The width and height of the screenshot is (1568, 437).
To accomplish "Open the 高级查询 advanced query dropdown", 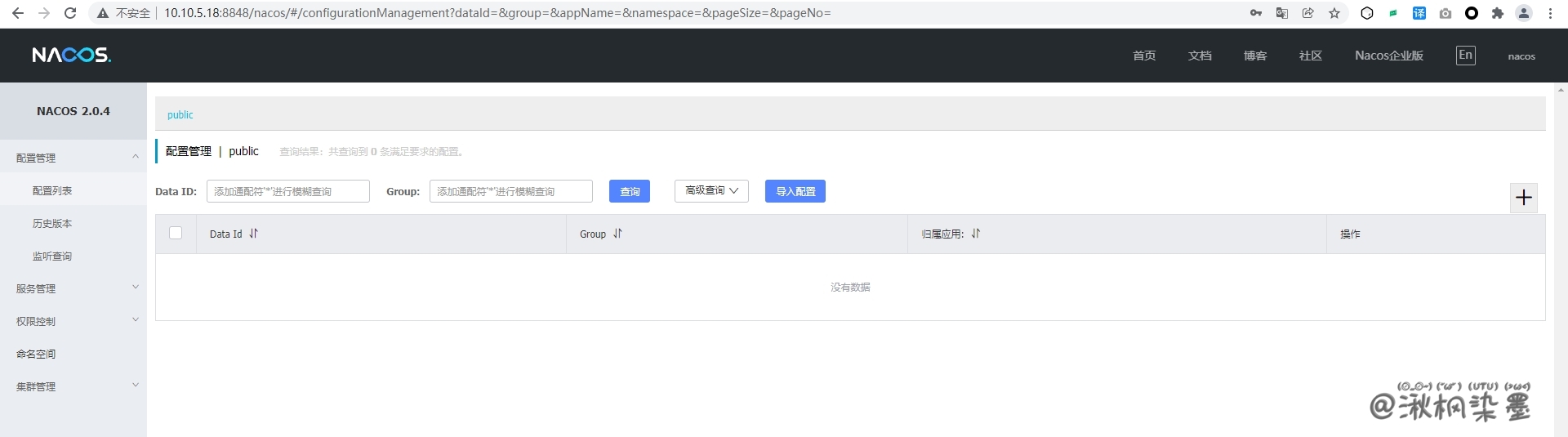I will [711, 190].
